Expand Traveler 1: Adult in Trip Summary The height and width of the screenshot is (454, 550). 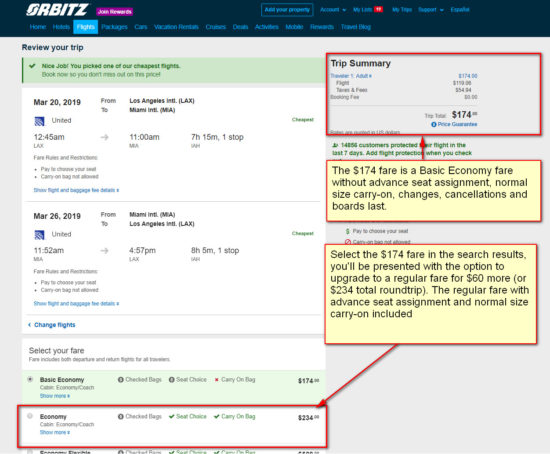point(351,76)
